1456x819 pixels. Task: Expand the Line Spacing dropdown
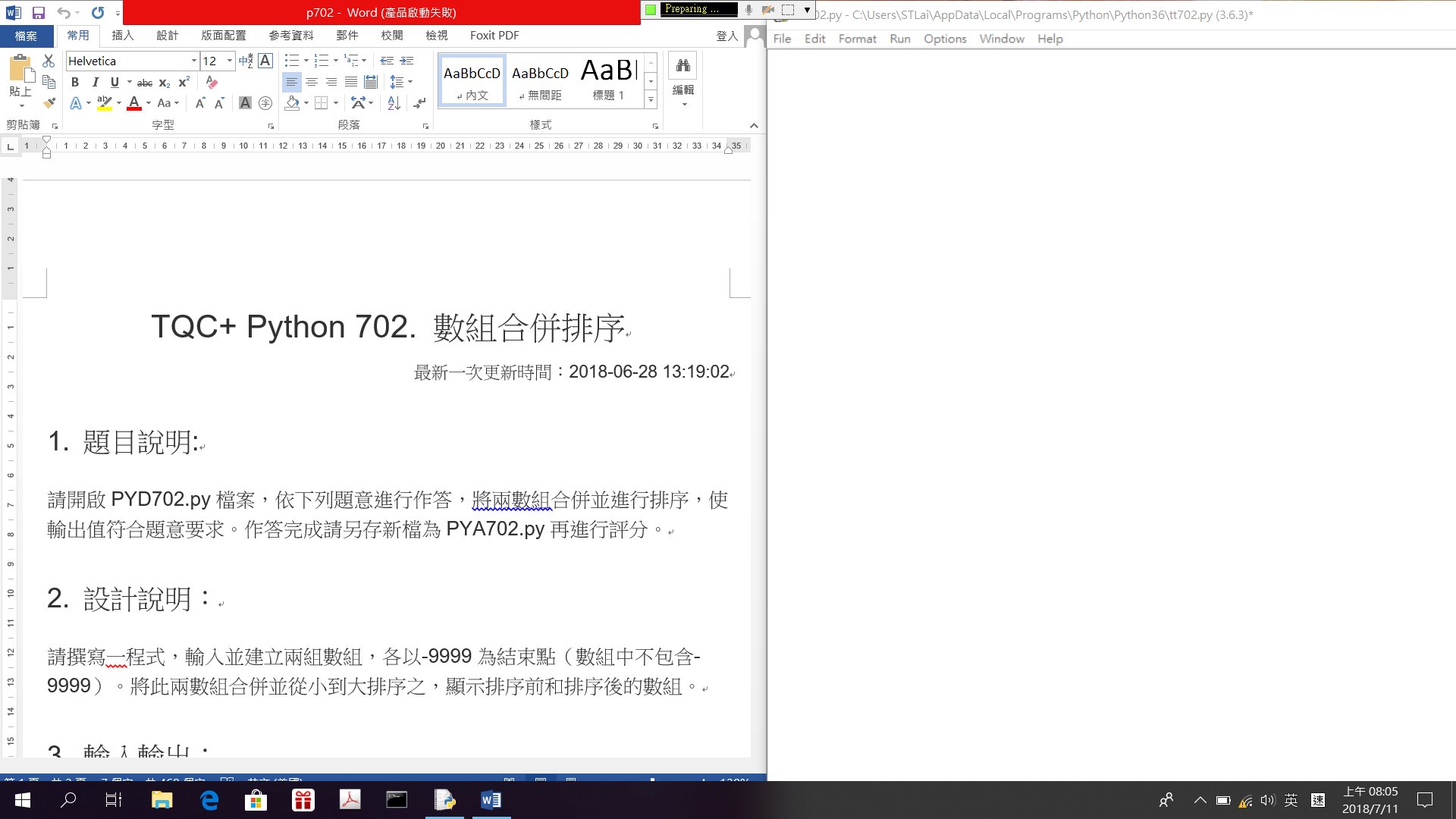410,82
